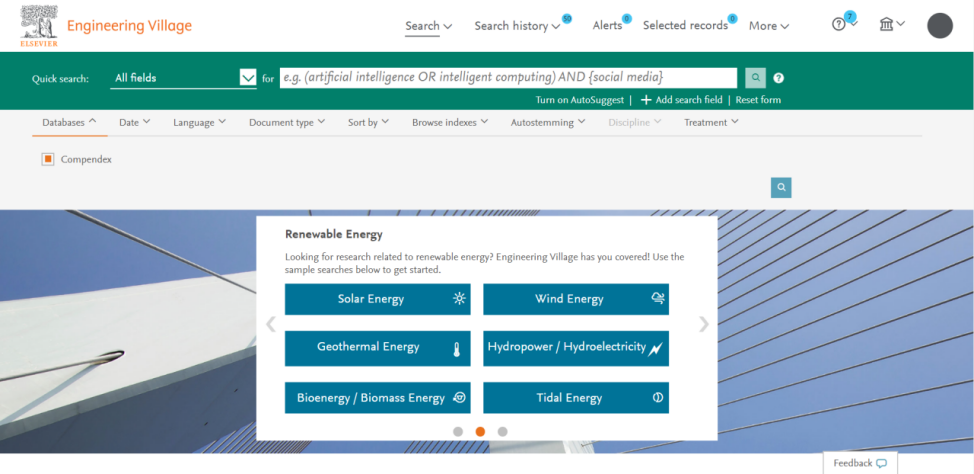Image resolution: width=974 pixels, height=474 pixels.
Task: Click the Search history count badge
Action: [x=567, y=19]
